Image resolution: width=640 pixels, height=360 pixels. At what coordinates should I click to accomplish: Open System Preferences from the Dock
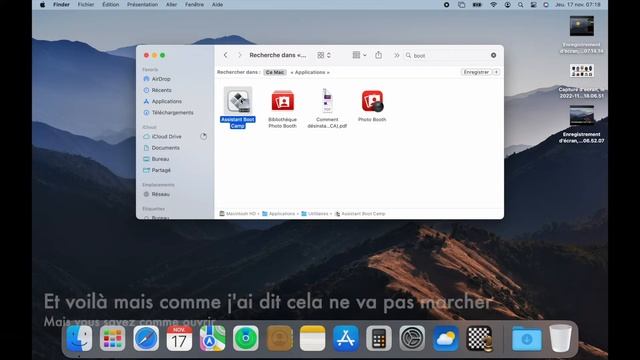(412, 338)
